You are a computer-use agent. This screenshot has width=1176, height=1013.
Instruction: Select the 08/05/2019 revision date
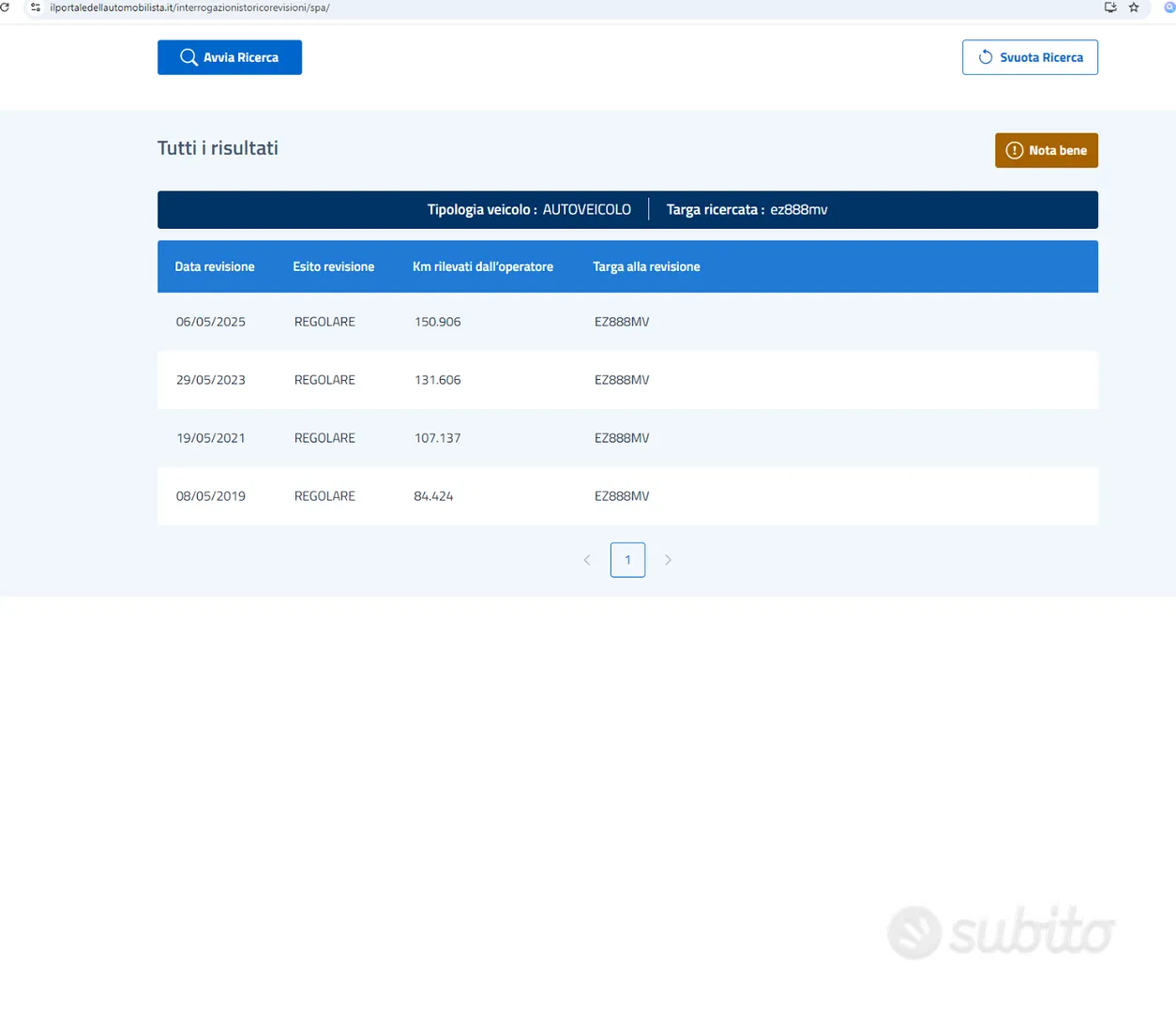coord(211,496)
